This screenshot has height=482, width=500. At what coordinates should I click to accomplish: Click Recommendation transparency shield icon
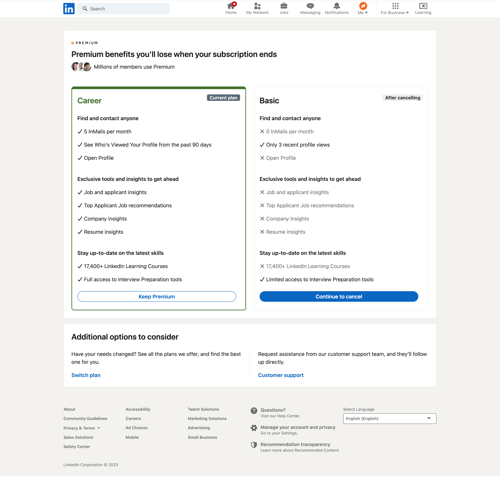coord(254,445)
